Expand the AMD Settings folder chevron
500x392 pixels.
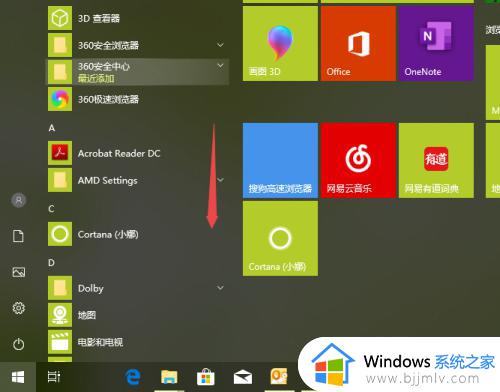220,180
